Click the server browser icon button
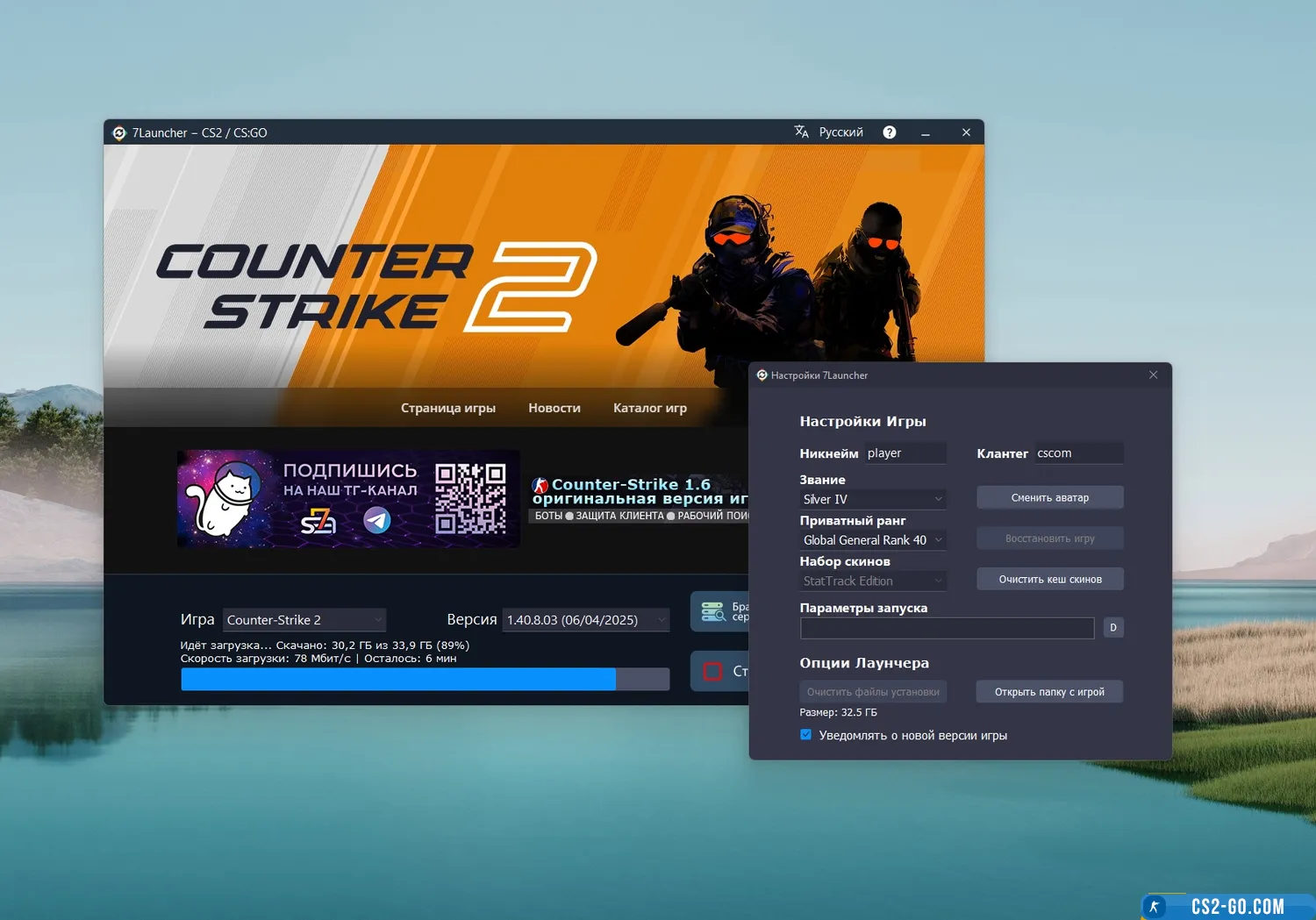 tap(713, 611)
